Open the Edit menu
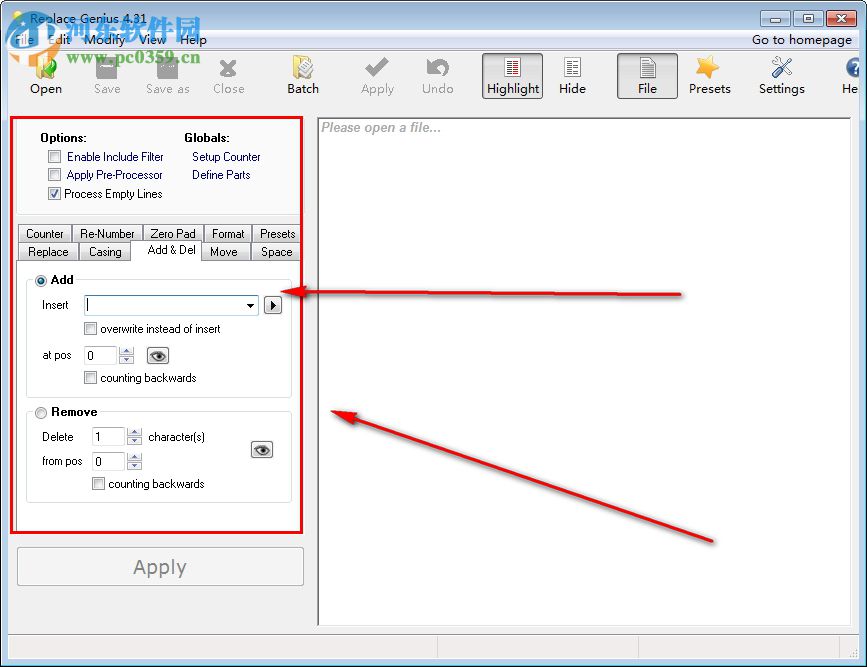 pyautogui.click(x=59, y=40)
